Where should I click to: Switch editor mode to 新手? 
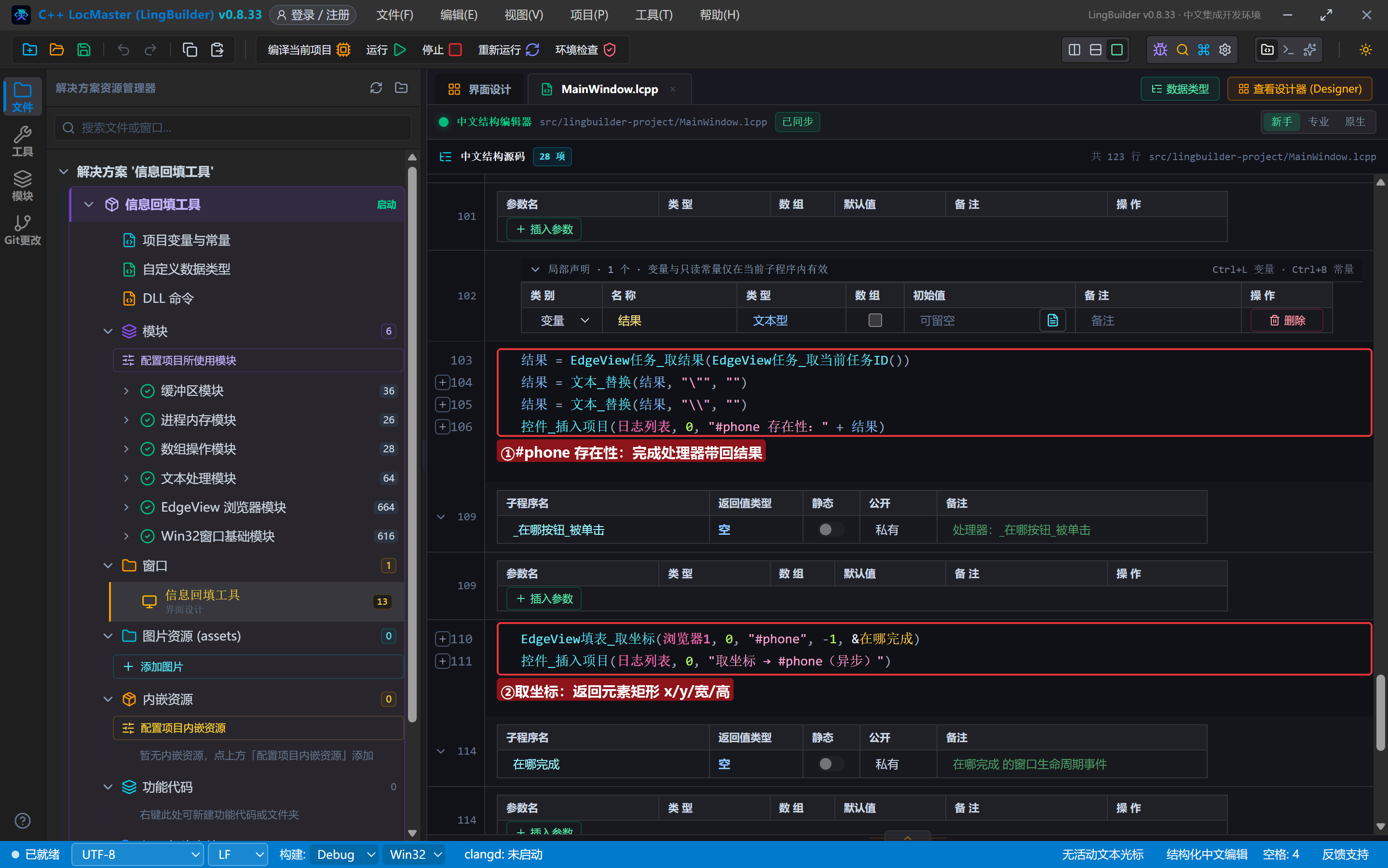pyautogui.click(x=1281, y=122)
